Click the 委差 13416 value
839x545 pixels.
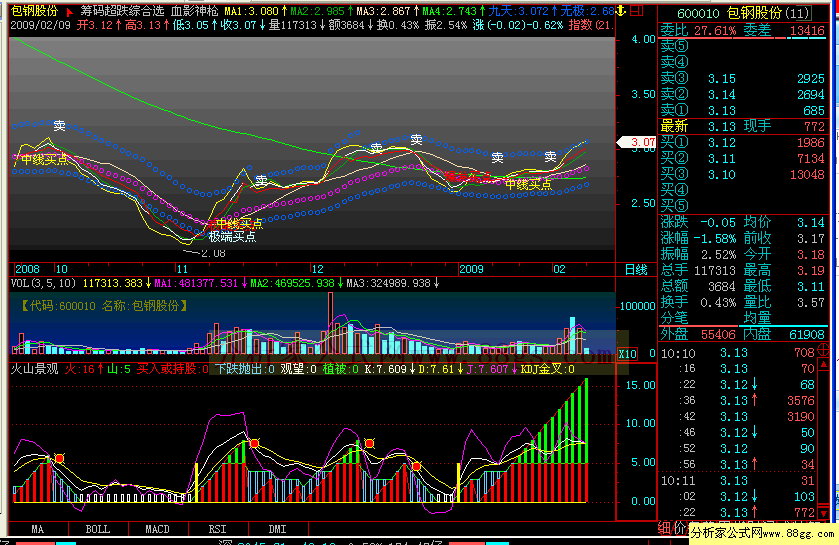807,30
